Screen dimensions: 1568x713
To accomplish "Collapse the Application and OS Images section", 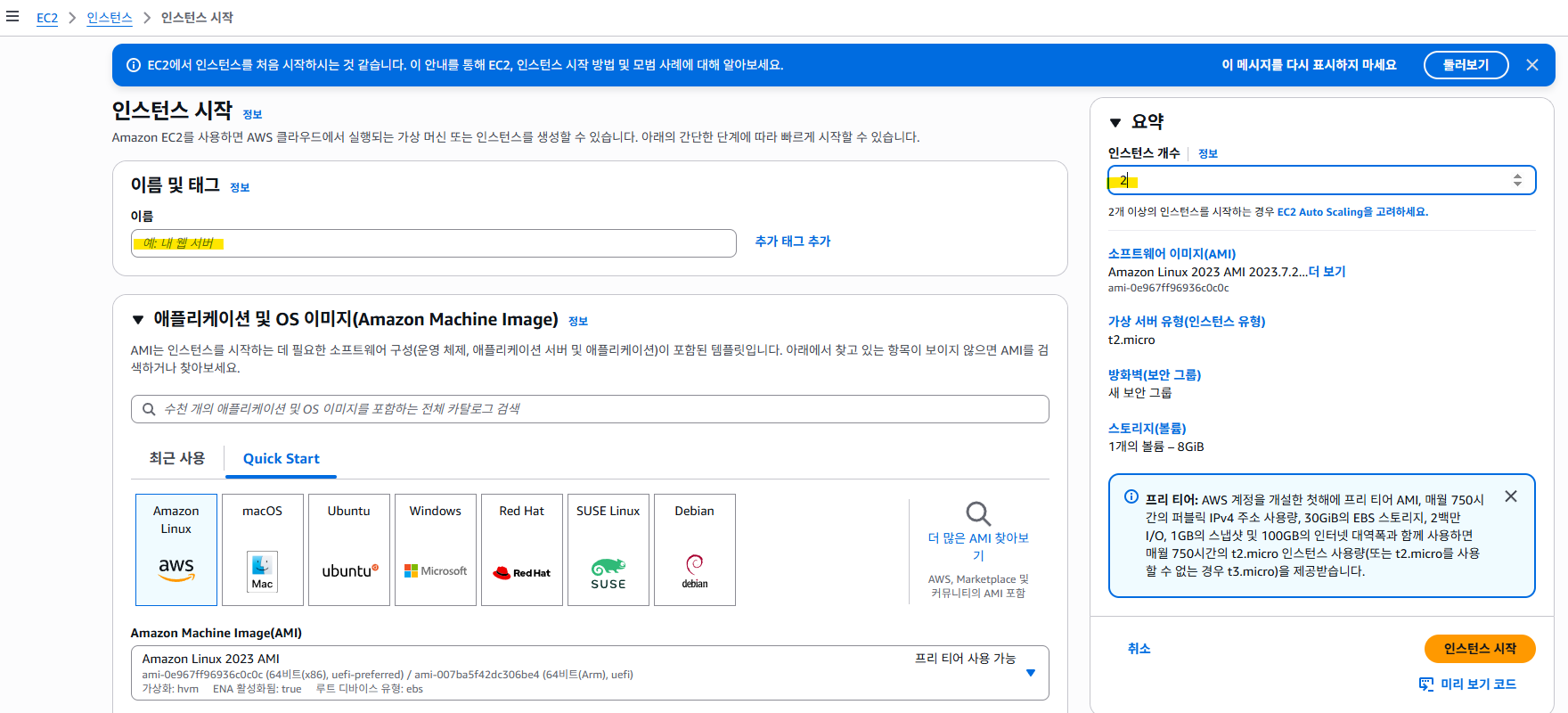I will pyautogui.click(x=138, y=320).
